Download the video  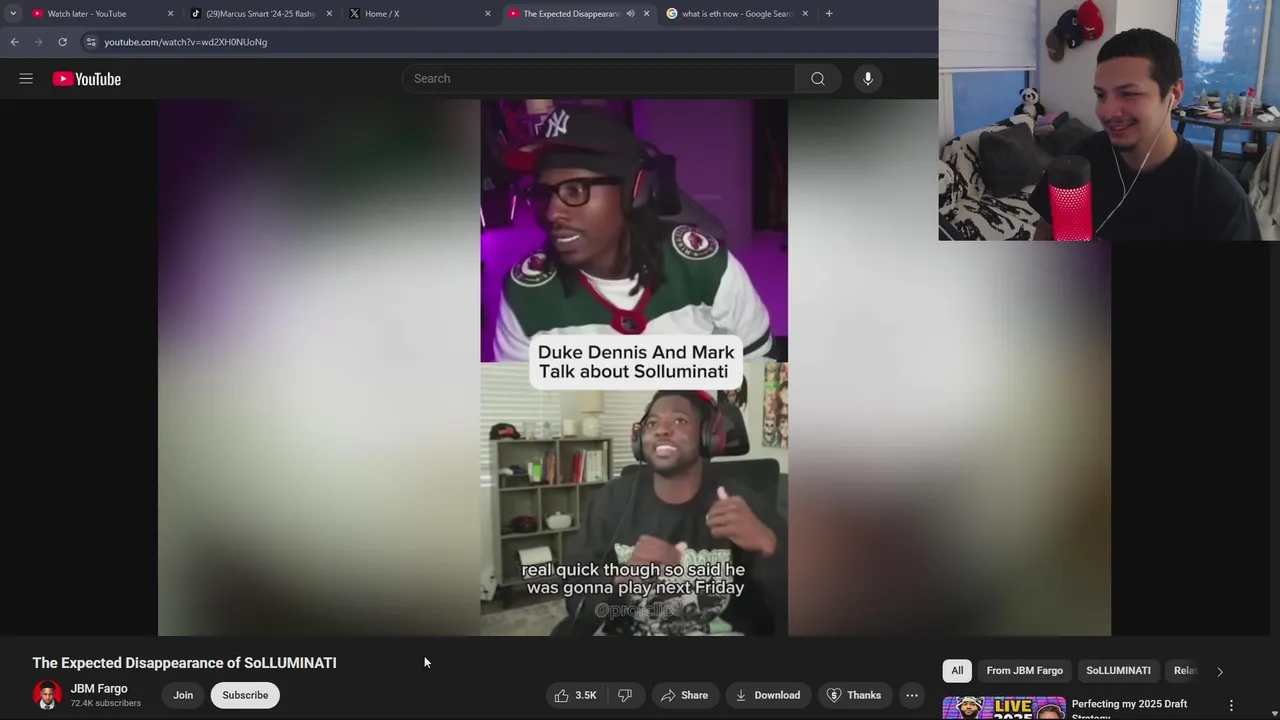point(768,695)
